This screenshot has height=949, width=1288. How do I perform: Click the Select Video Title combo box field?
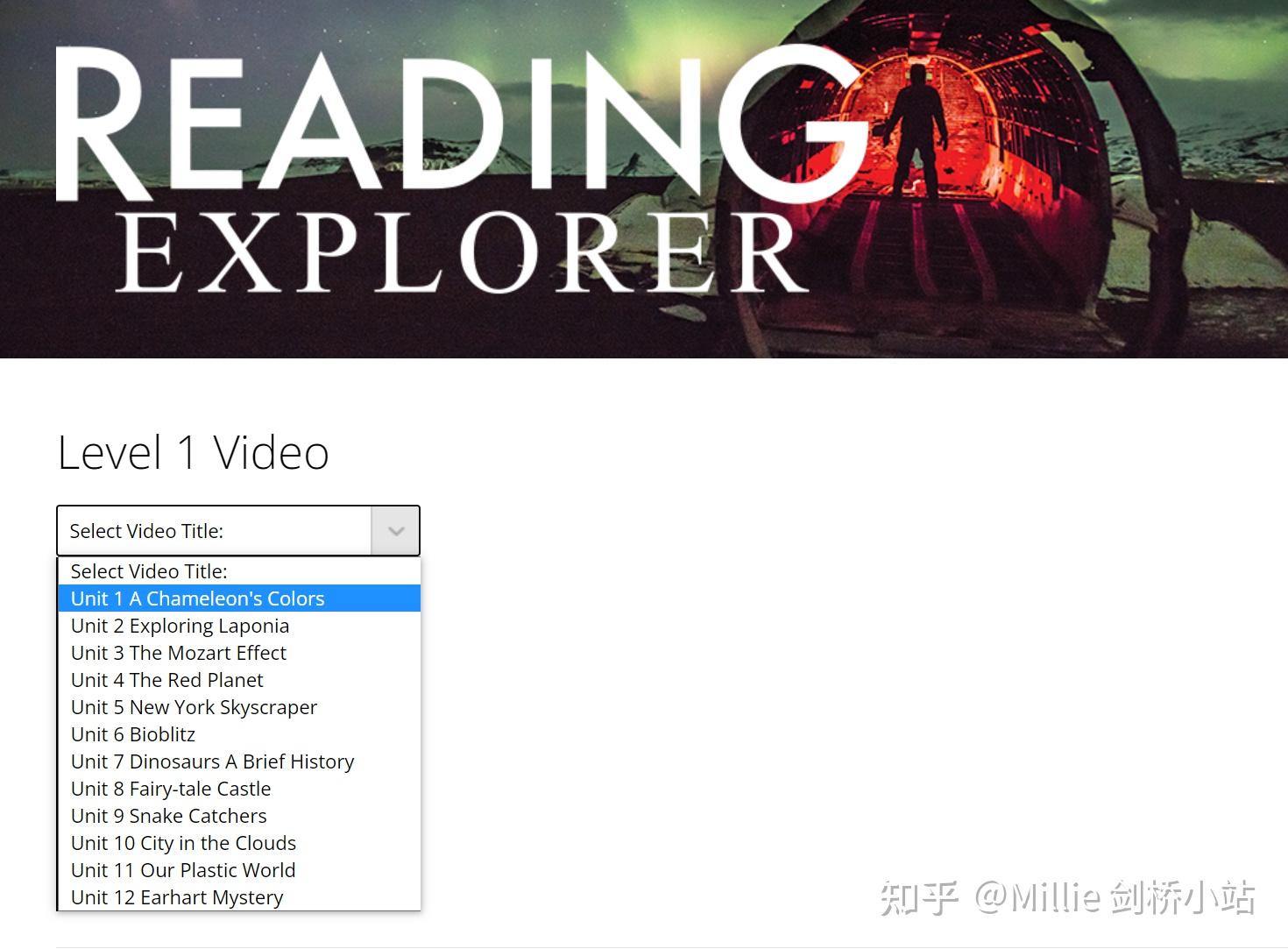pyautogui.click(x=215, y=530)
